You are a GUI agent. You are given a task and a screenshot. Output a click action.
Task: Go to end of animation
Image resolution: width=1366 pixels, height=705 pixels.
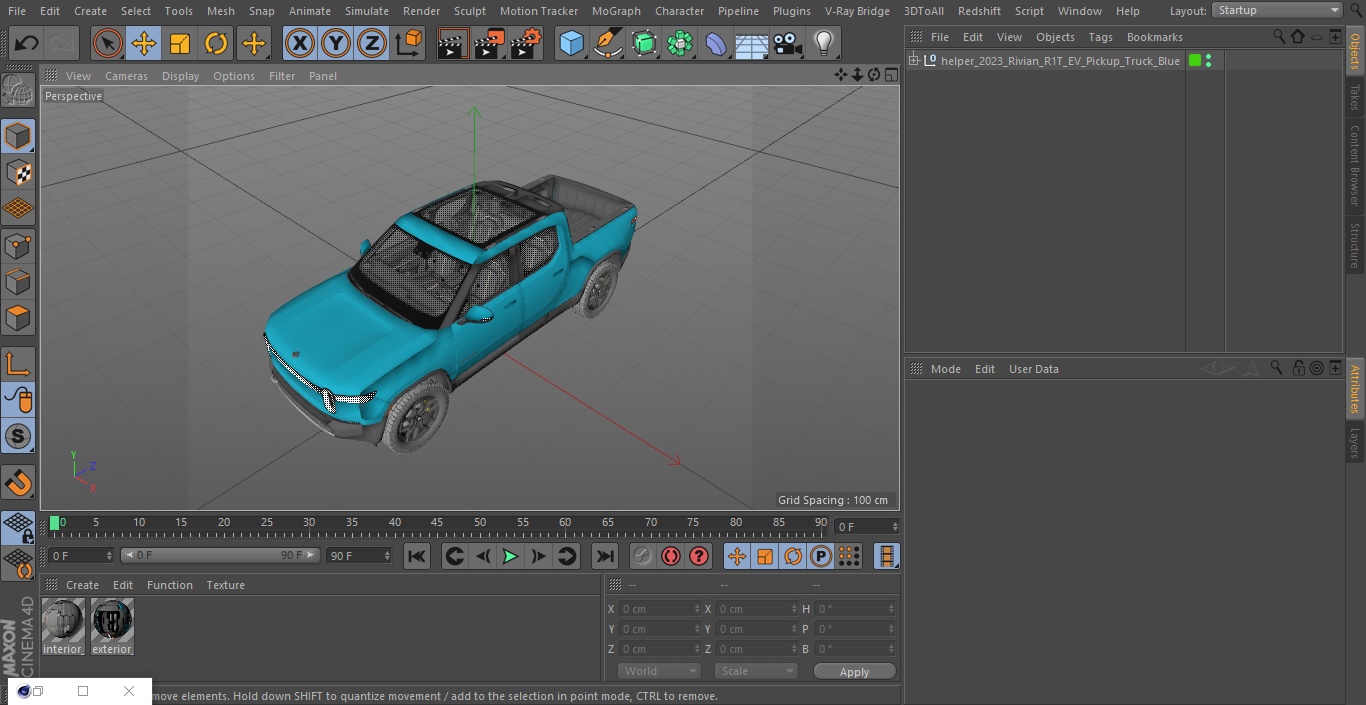click(605, 556)
